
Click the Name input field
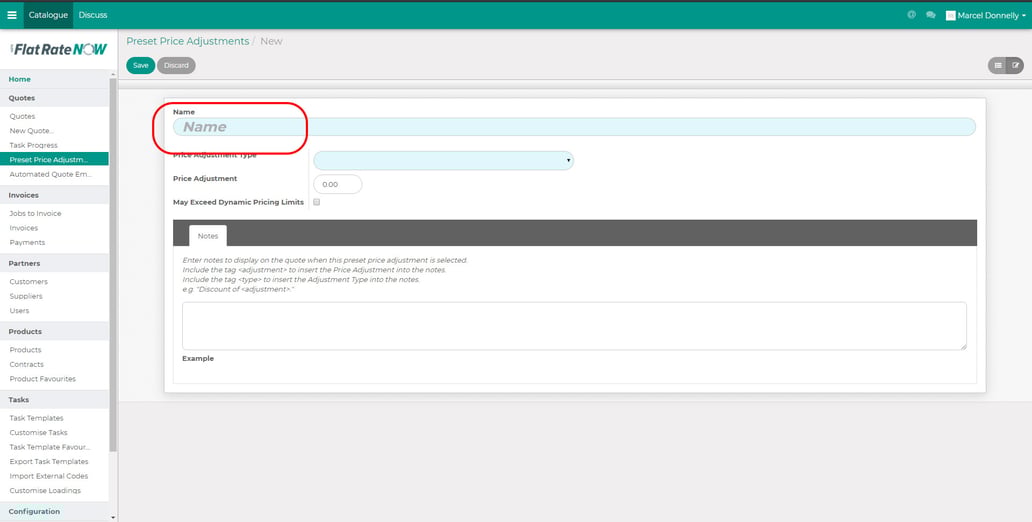(x=574, y=127)
